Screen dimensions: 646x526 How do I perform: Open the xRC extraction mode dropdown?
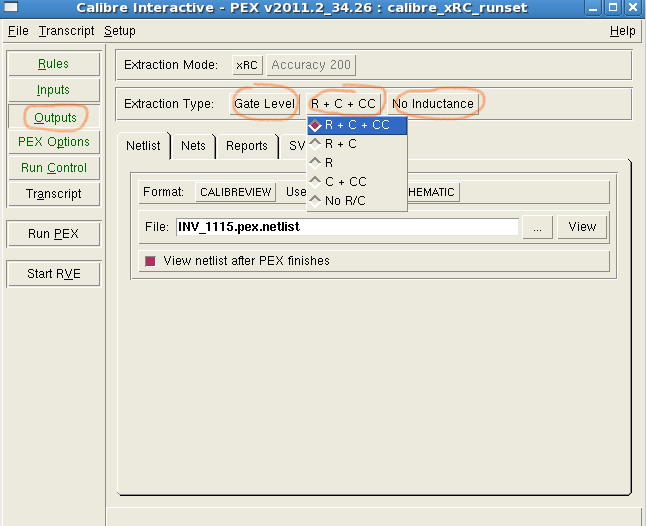(247, 65)
